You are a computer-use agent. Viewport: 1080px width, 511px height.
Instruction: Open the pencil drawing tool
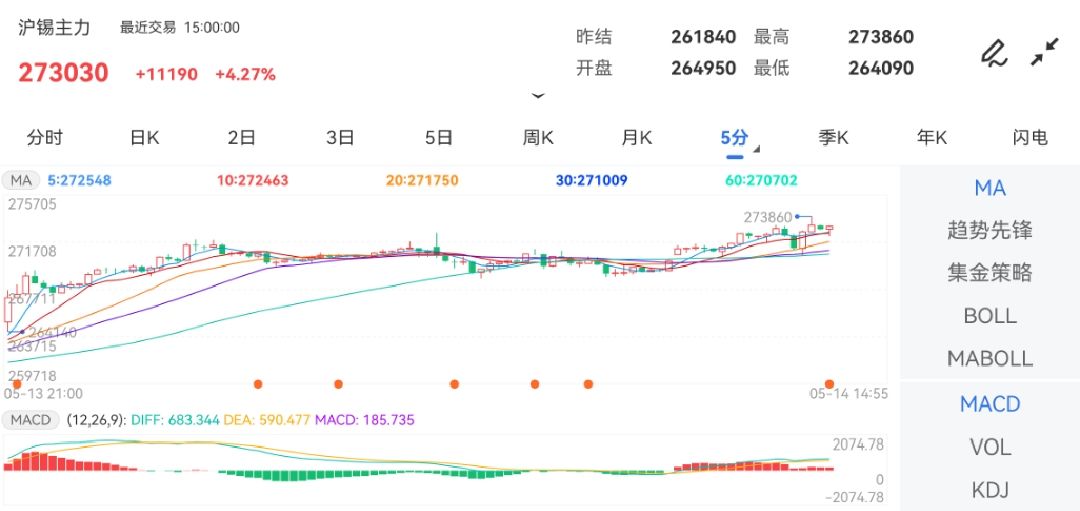[993, 53]
